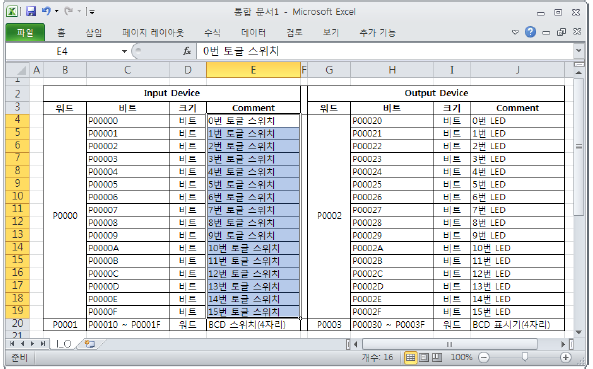The width and height of the screenshot is (593, 369).
Task: Click the horizontal scroll right arrow
Action: pyautogui.click(x=563, y=344)
